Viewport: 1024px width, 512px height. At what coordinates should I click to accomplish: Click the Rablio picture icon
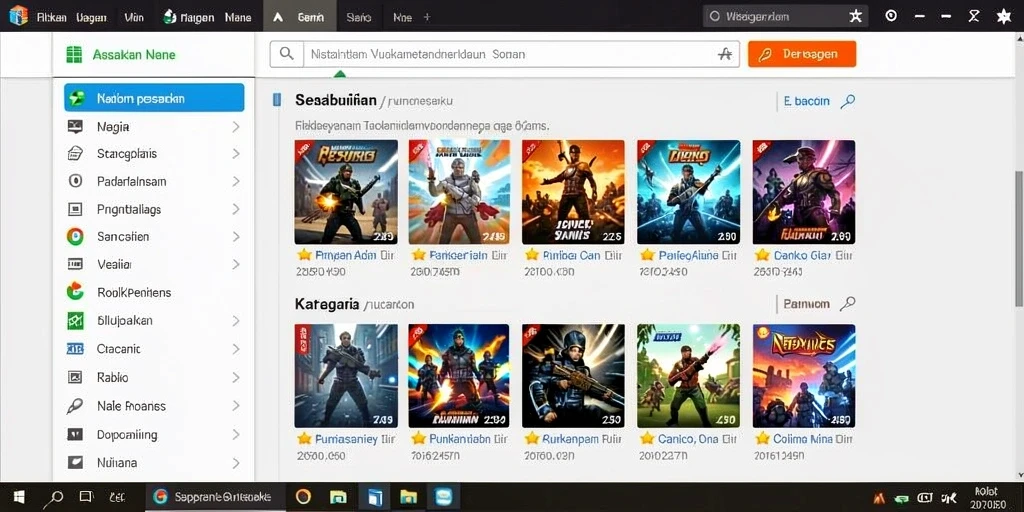tap(75, 377)
